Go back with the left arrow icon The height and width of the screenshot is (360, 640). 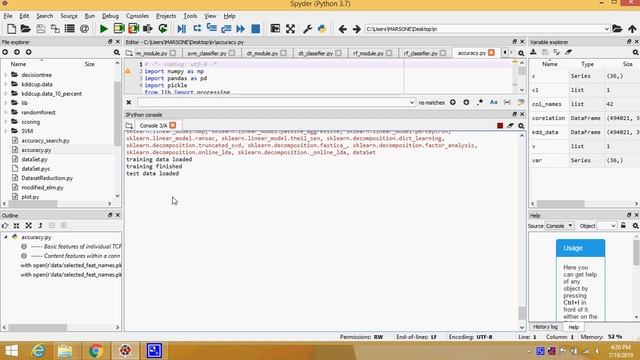342,29
